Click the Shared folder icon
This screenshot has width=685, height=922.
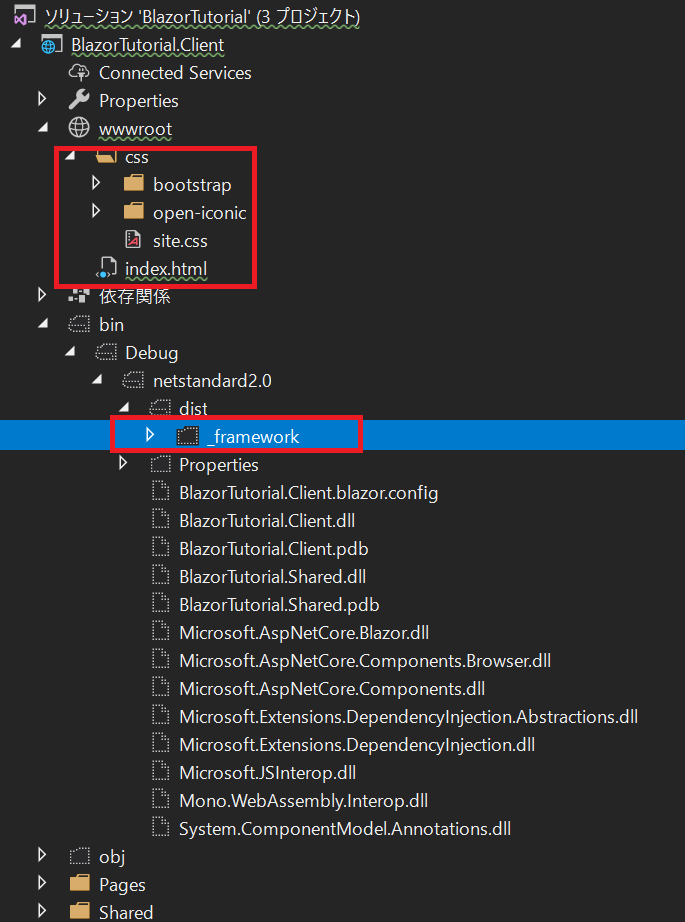(79, 912)
